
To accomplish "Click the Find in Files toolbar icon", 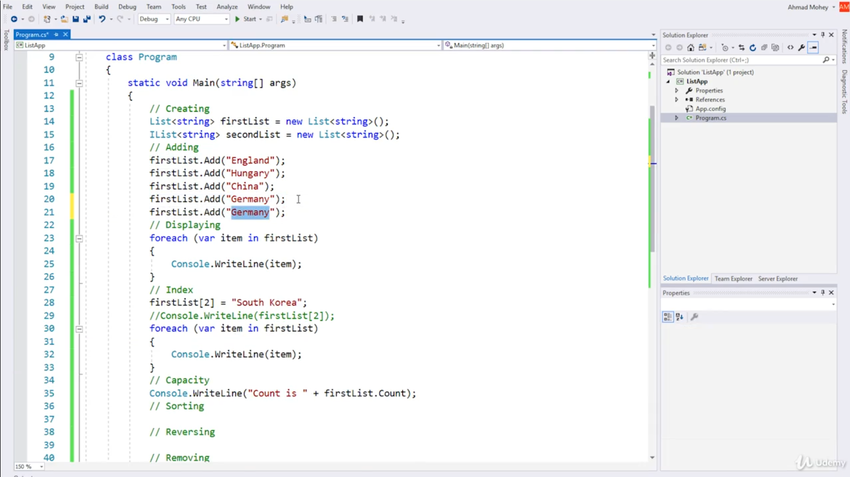I will (285, 19).
